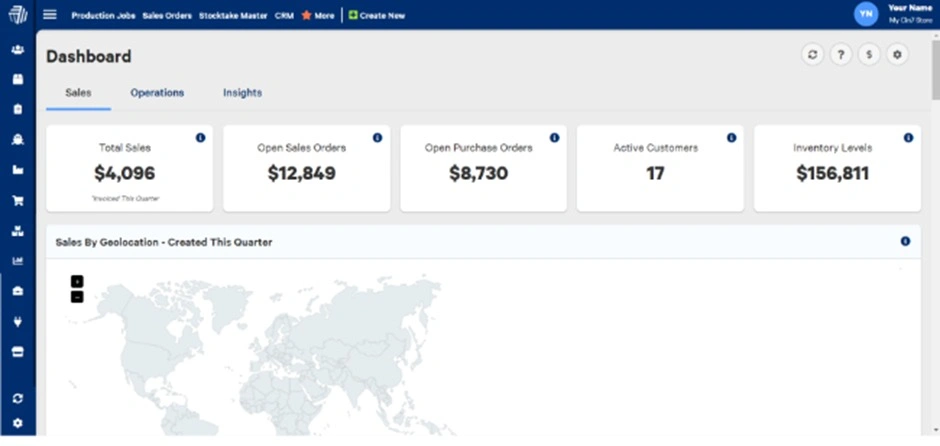This screenshot has height=446, width=940.
Task: Switch to the Insights tab
Action: click(242, 93)
